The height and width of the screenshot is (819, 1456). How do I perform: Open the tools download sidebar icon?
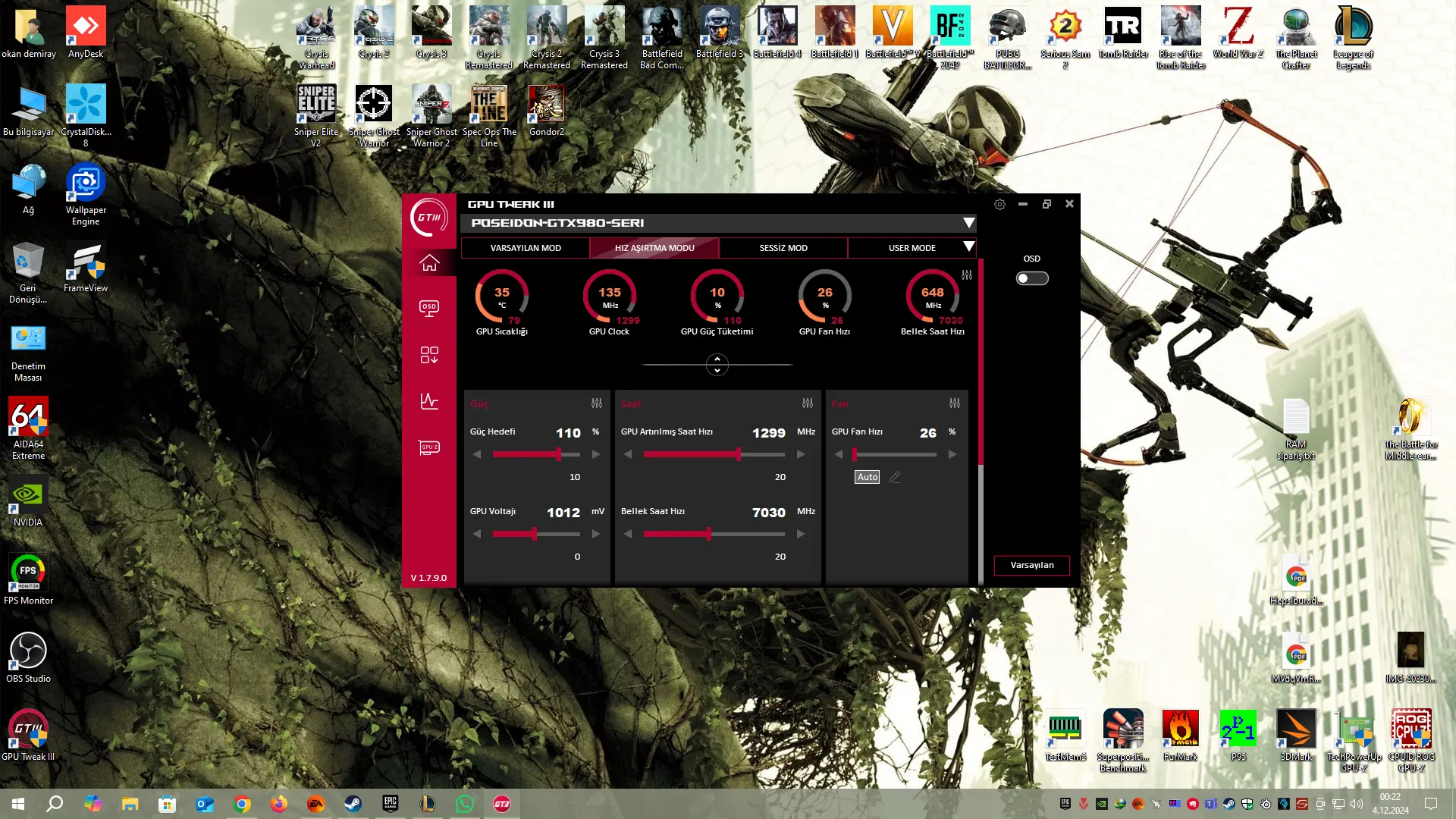click(429, 355)
